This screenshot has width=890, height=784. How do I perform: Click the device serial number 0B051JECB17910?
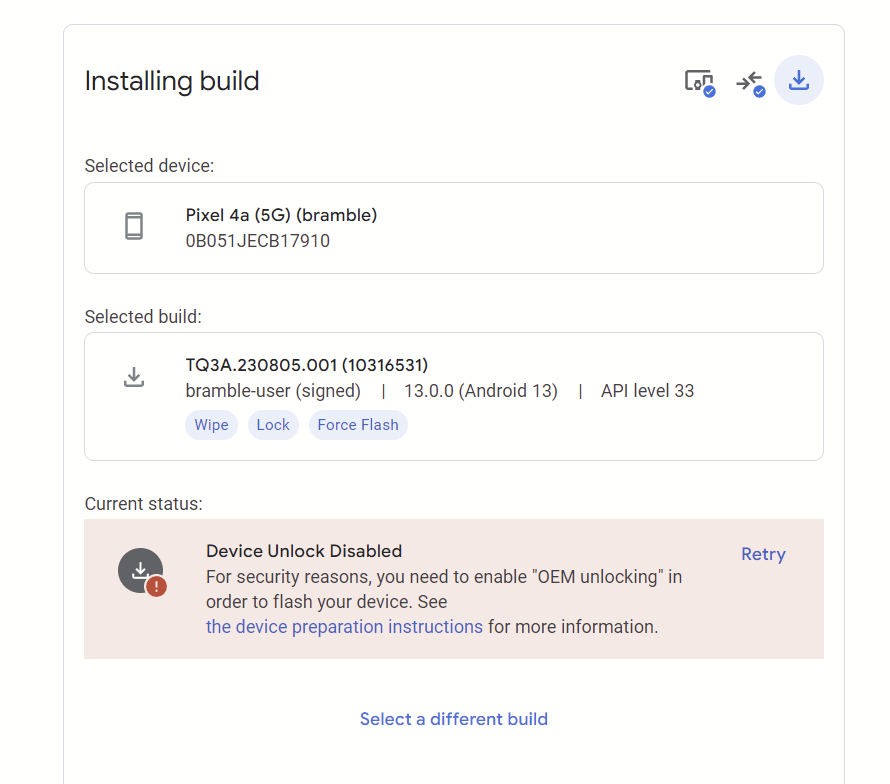point(258,241)
